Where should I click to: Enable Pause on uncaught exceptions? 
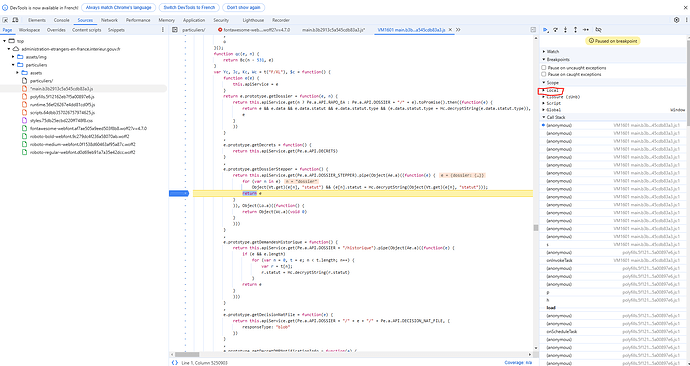[544, 68]
